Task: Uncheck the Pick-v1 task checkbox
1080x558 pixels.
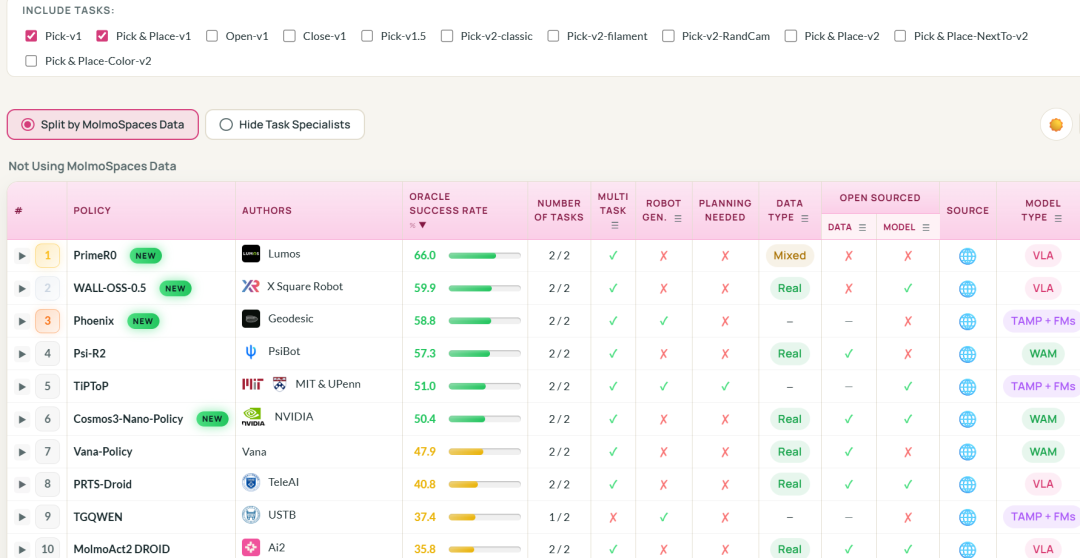Action: point(31,36)
